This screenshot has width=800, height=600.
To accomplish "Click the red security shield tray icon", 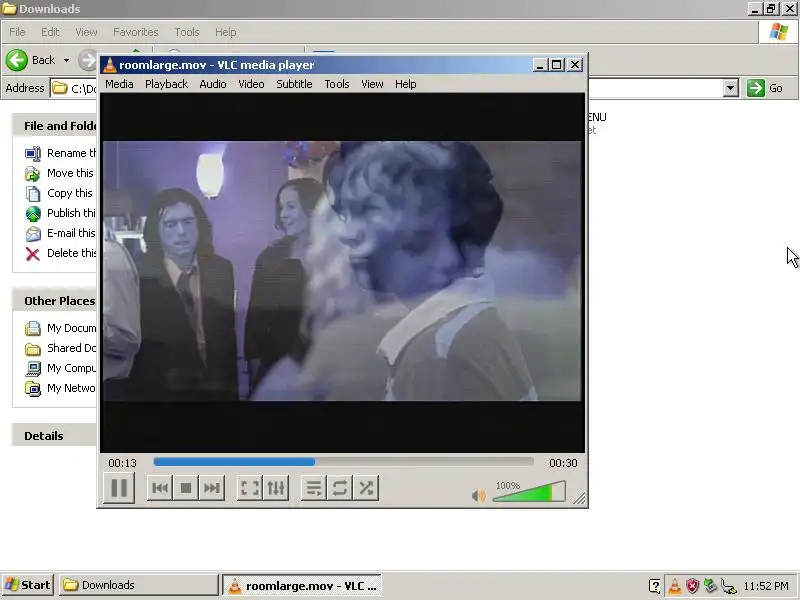I will tap(692, 586).
